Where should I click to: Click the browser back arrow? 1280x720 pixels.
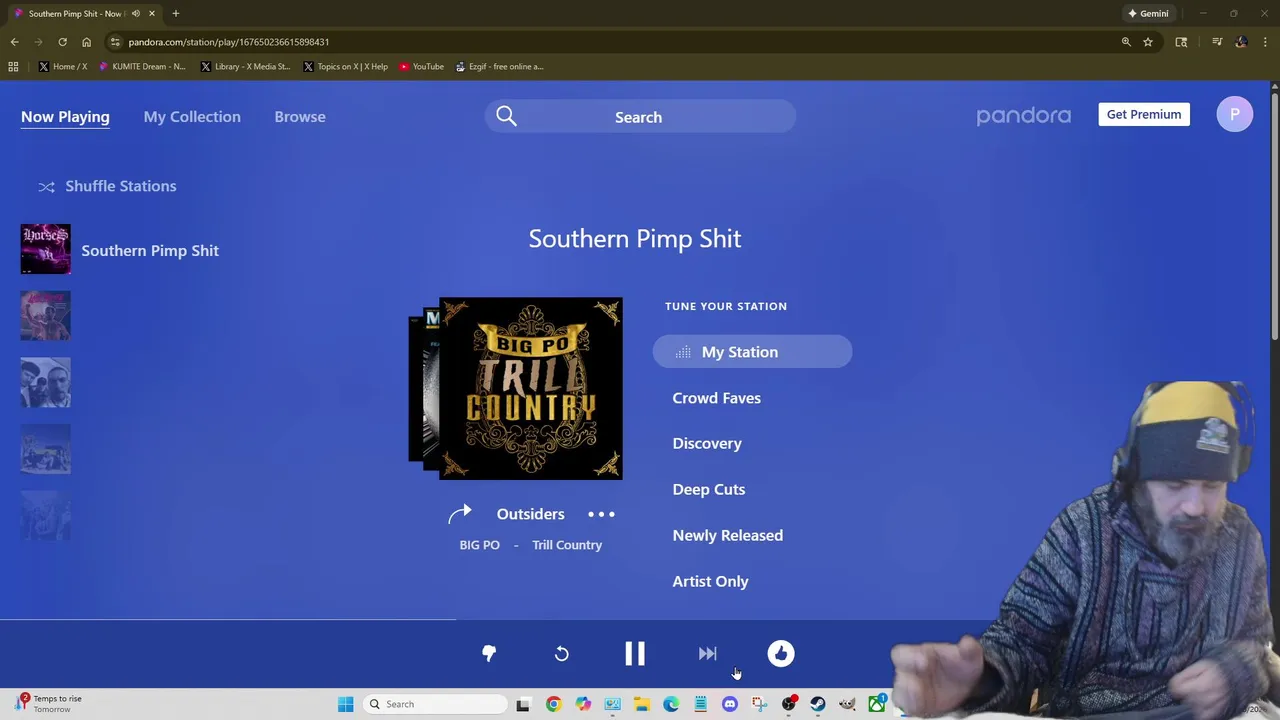click(x=14, y=42)
